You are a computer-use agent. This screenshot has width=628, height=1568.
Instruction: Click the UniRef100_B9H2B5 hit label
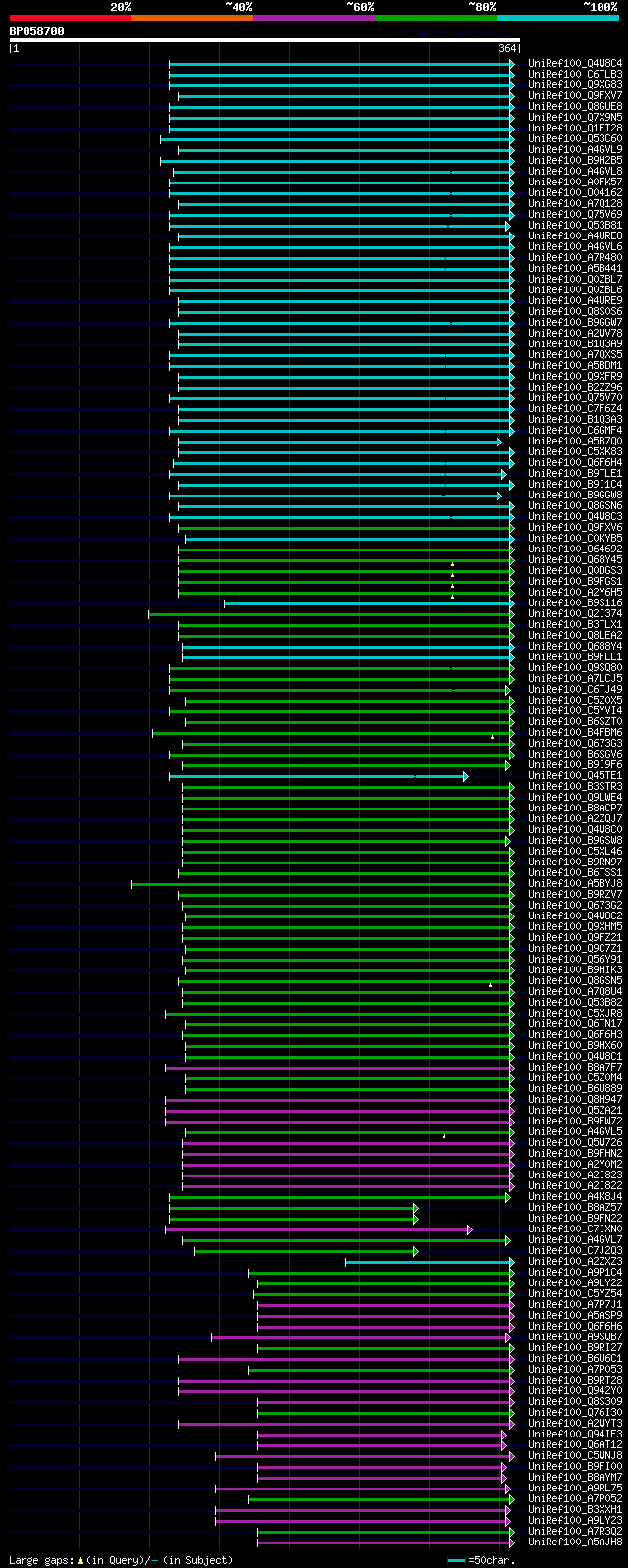[575, 160]
